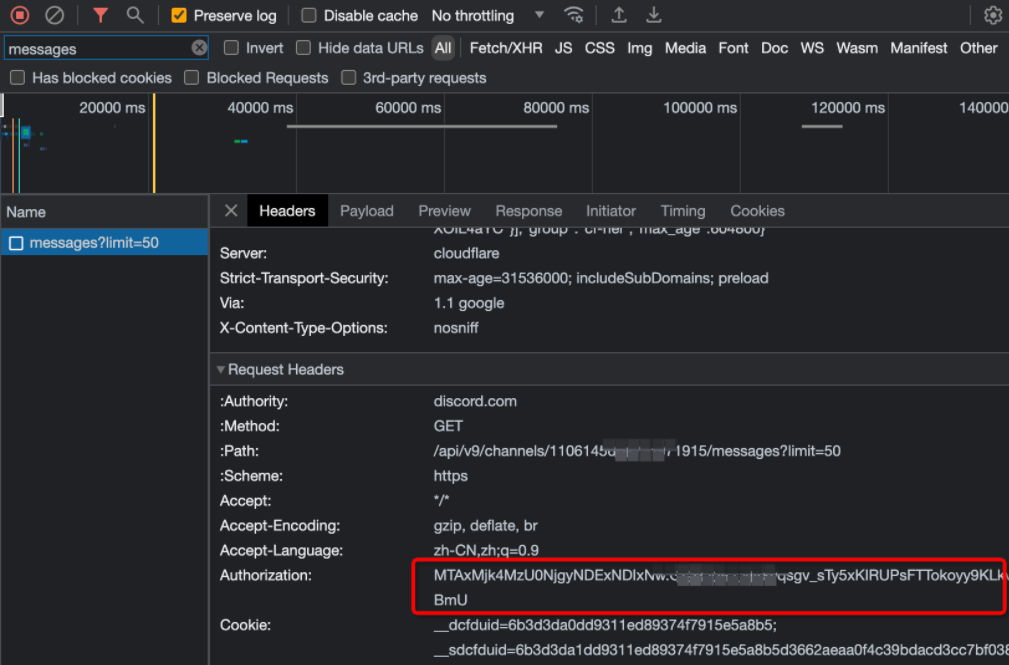Filter by WS requests
This screenshot has width=1009, height=665.
[x=812, y=48]
